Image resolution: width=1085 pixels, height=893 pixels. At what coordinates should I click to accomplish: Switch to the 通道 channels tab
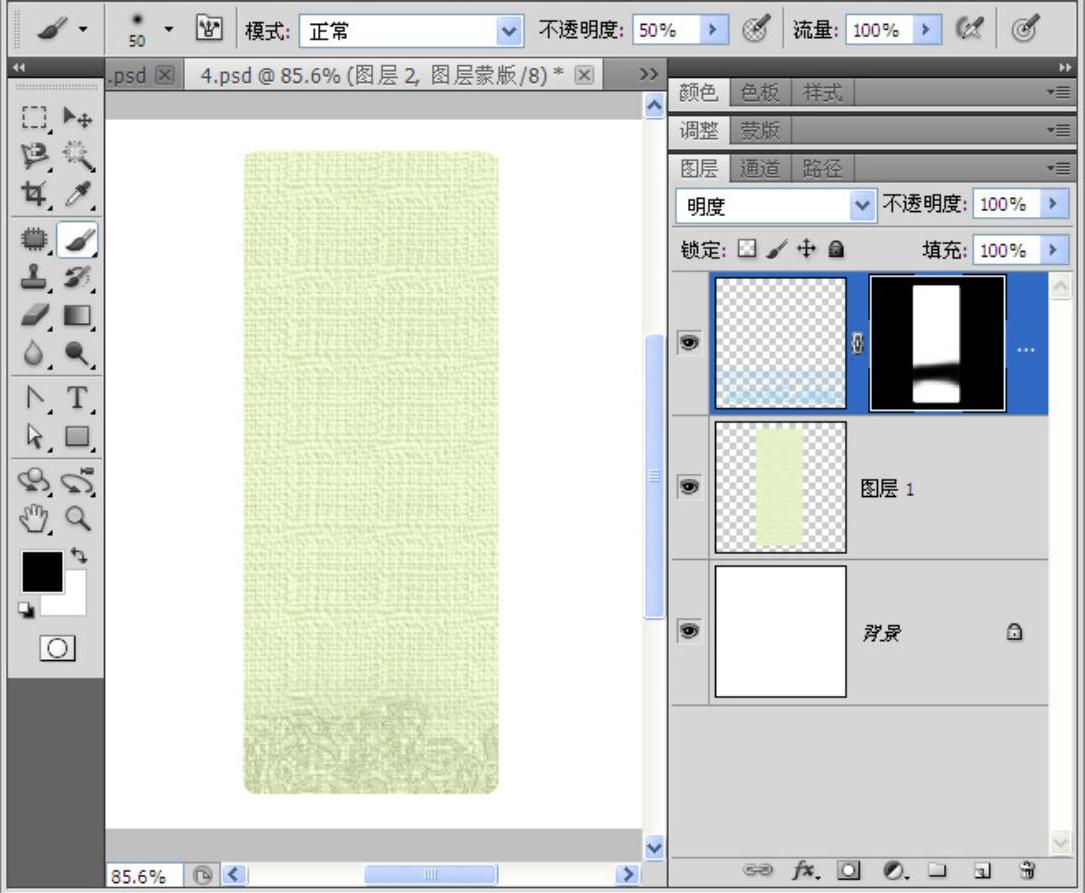pyautogui.click(x=759, y=169)
